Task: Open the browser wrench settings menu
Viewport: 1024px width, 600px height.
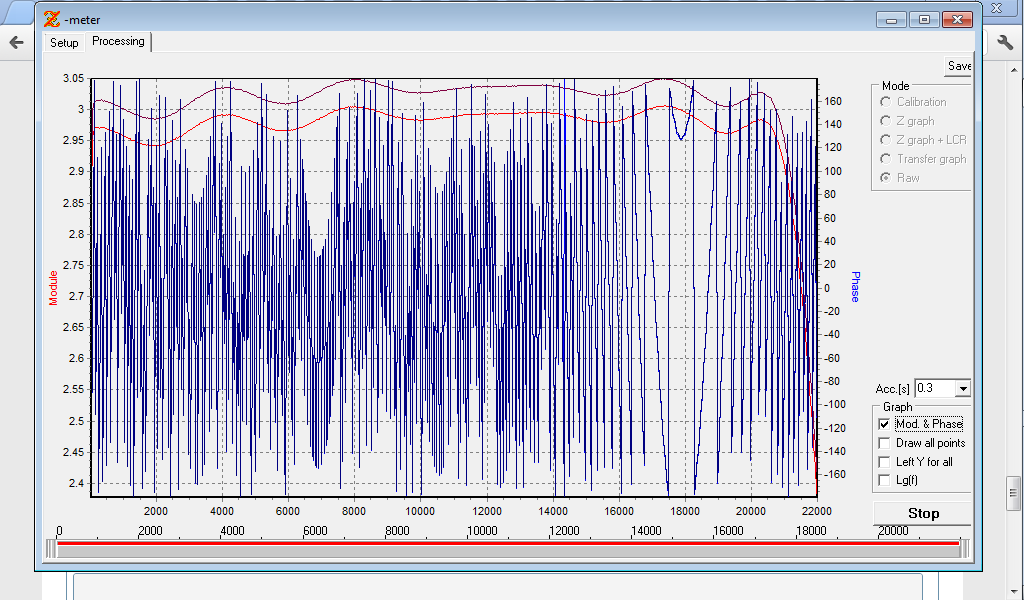Action: [1005, 42]
